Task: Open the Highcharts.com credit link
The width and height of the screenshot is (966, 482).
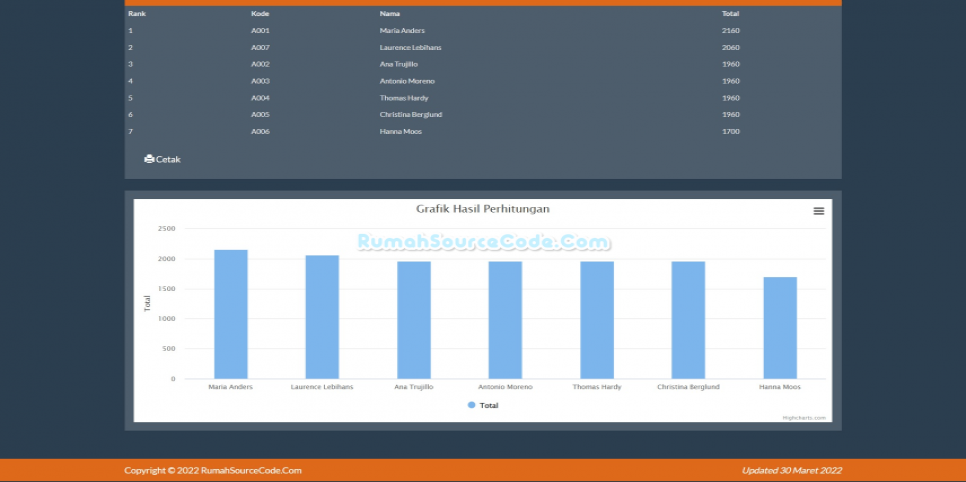Action: tap(803, 417)
